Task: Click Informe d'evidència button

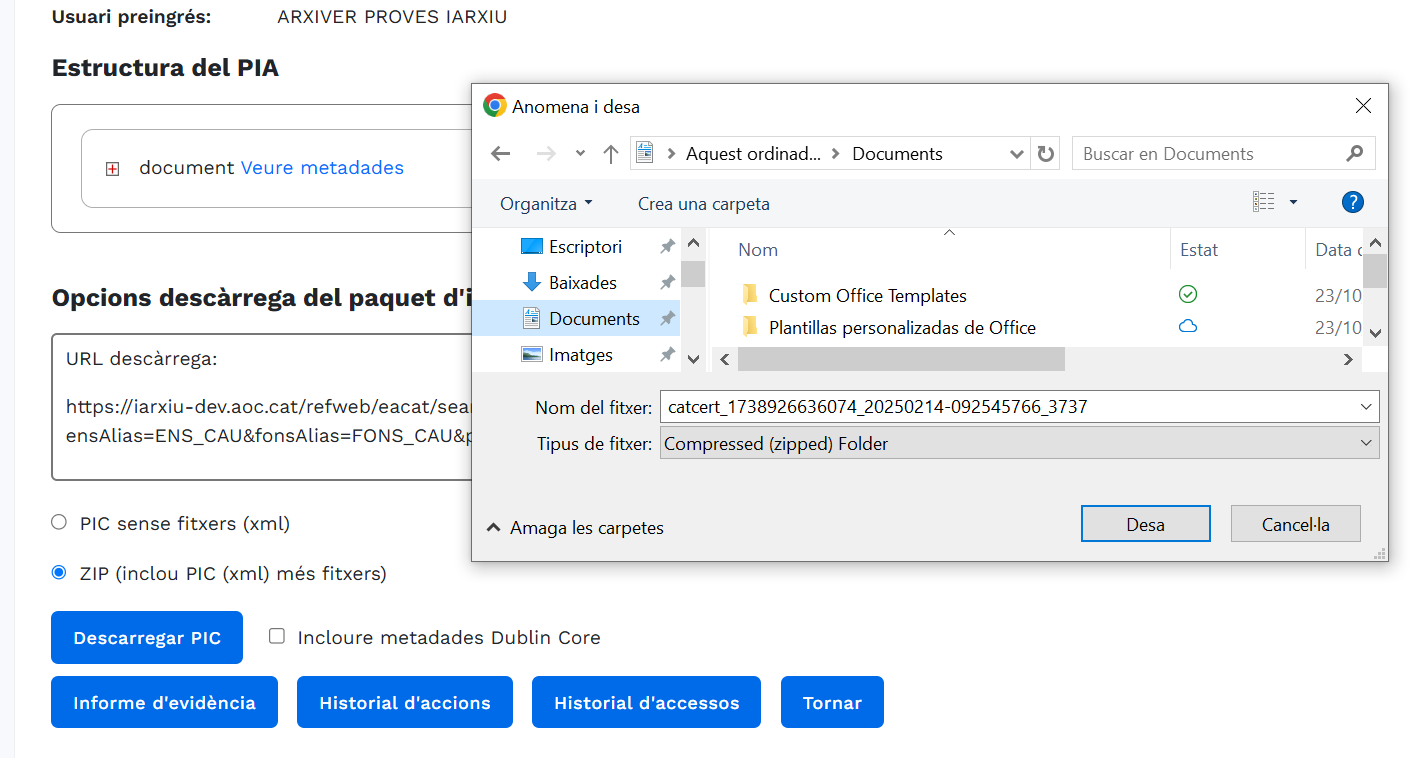Action: pyautogui.click(x=164, y=702)
